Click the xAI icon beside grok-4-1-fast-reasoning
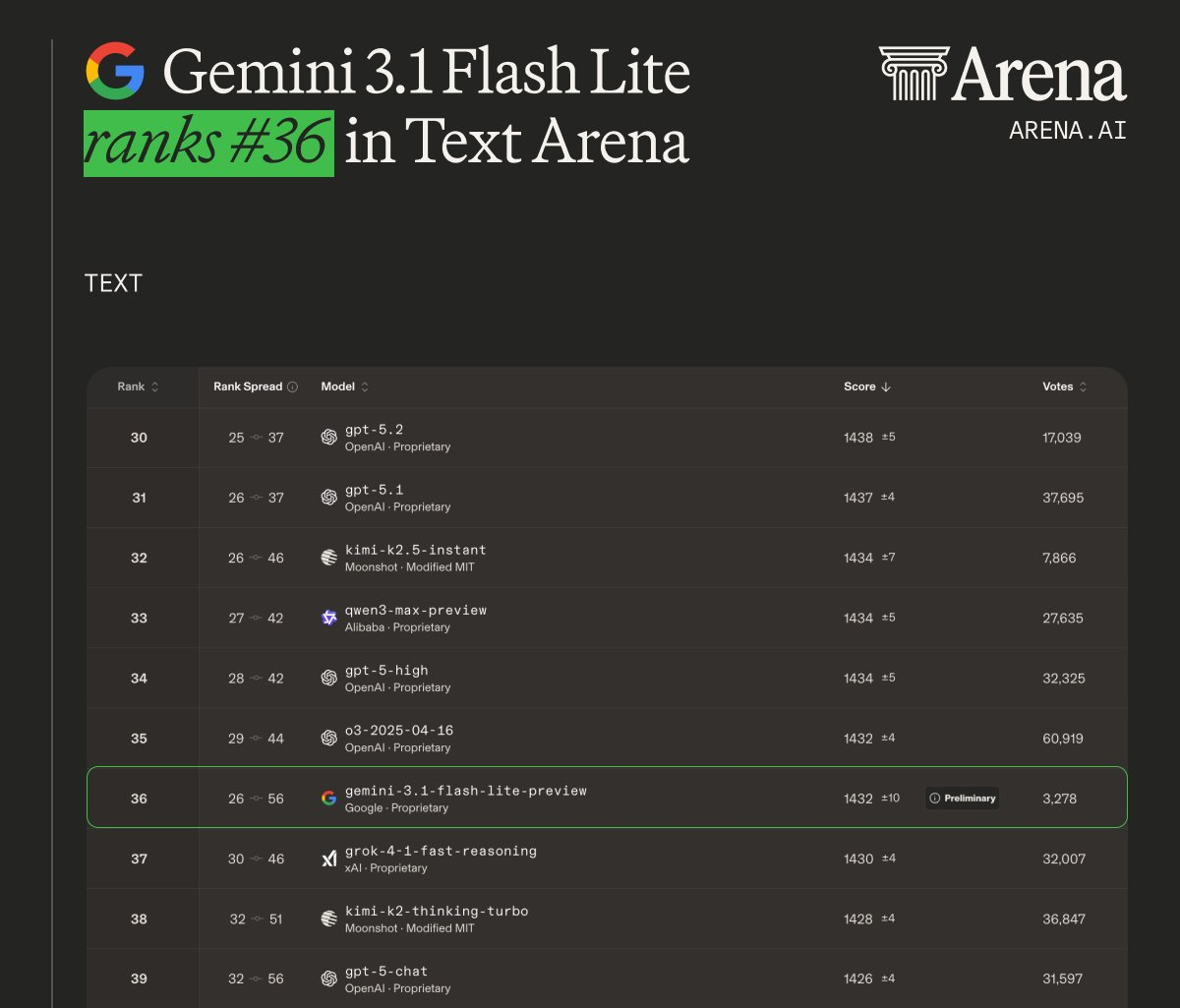This screenshot has width=1180, height=1008. point(327,857)
